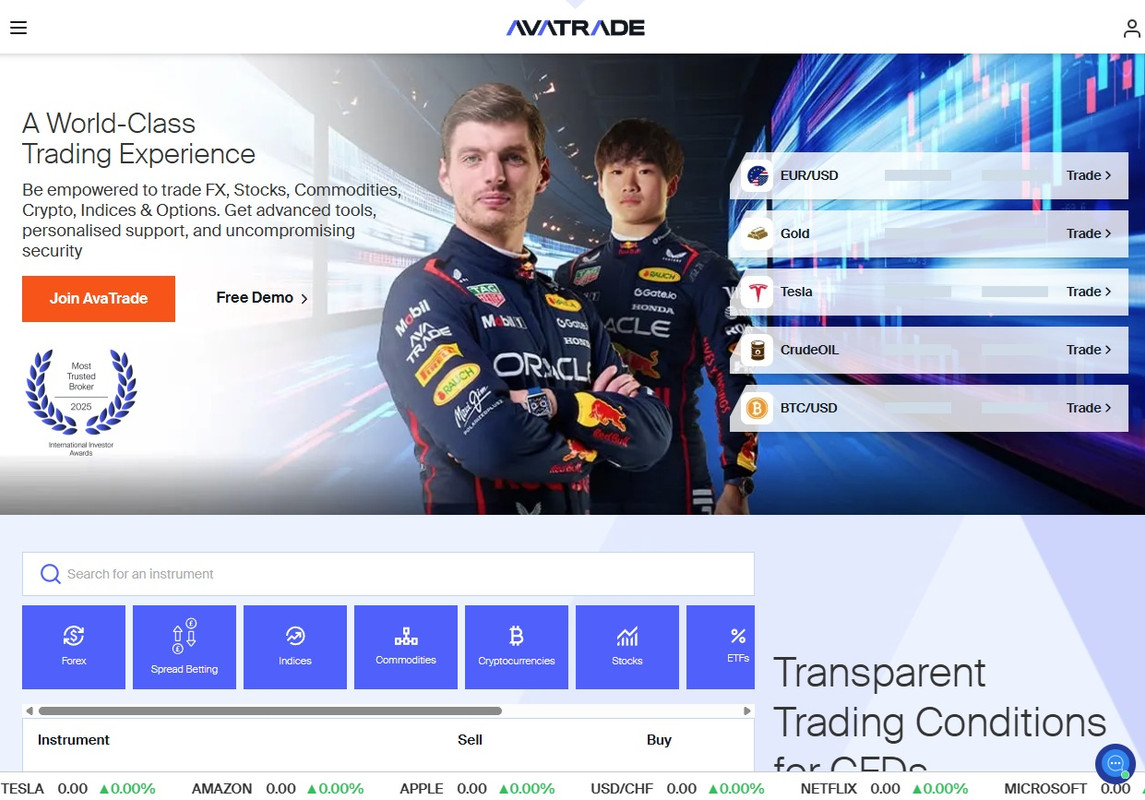Click TESLA in the ticker bar

pos(22,789)
